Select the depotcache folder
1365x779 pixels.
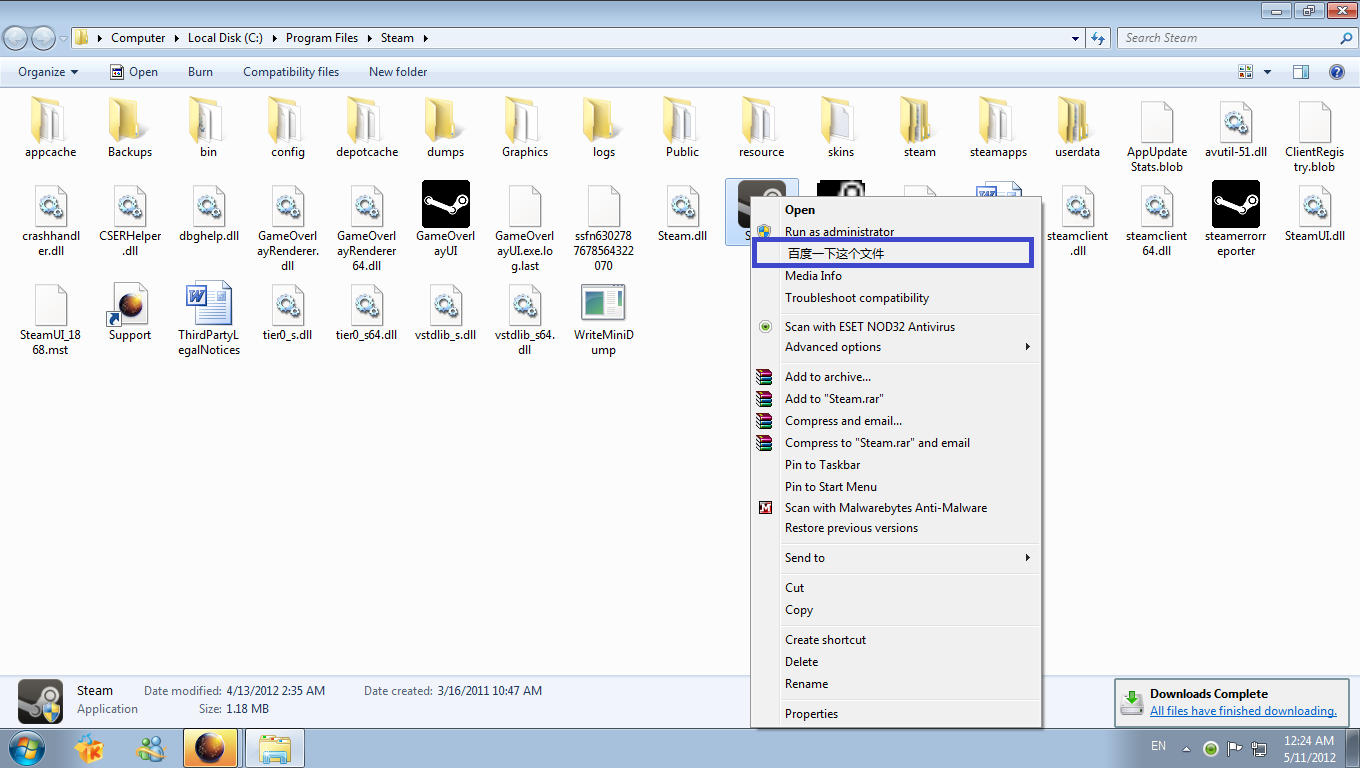[367, 128]
